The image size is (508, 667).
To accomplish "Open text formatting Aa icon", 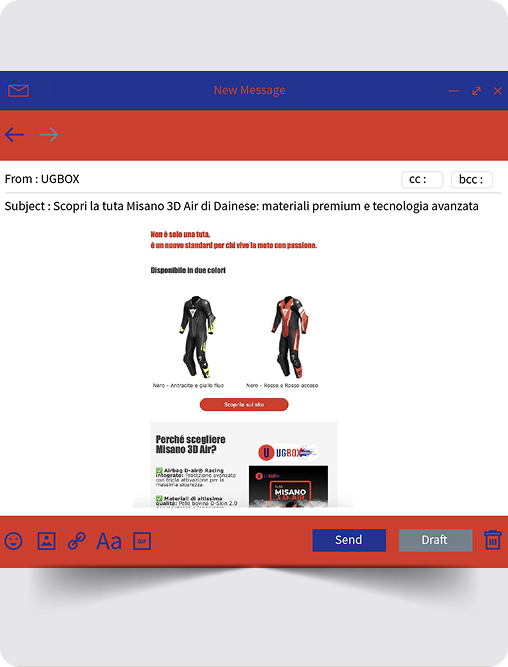I will [x=109, y=542].
